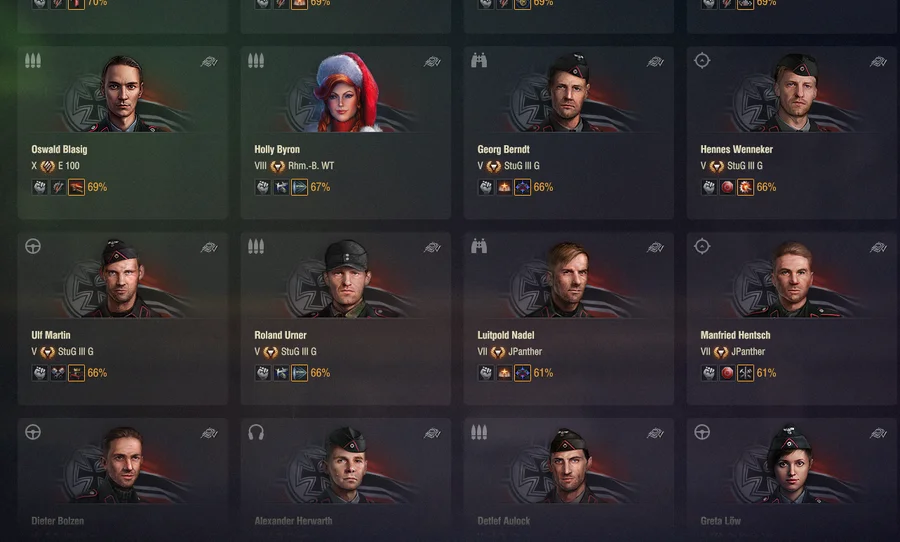This screenshot has width=900, height=542.
Task: Click Hennes Wenneker's gunner crosshair icon
Action: pos(702,60)
